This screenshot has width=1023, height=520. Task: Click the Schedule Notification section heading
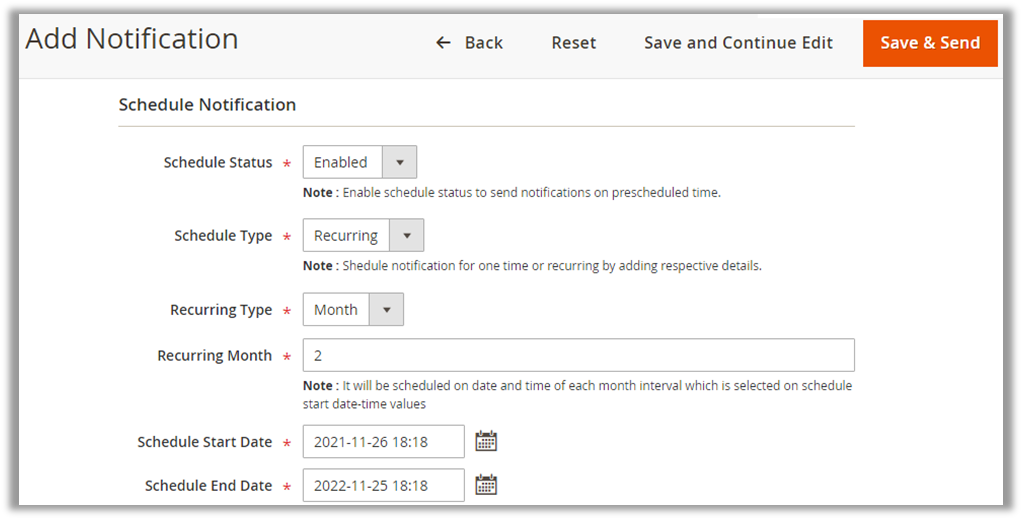pyautogui.click(x=207, y=104)
